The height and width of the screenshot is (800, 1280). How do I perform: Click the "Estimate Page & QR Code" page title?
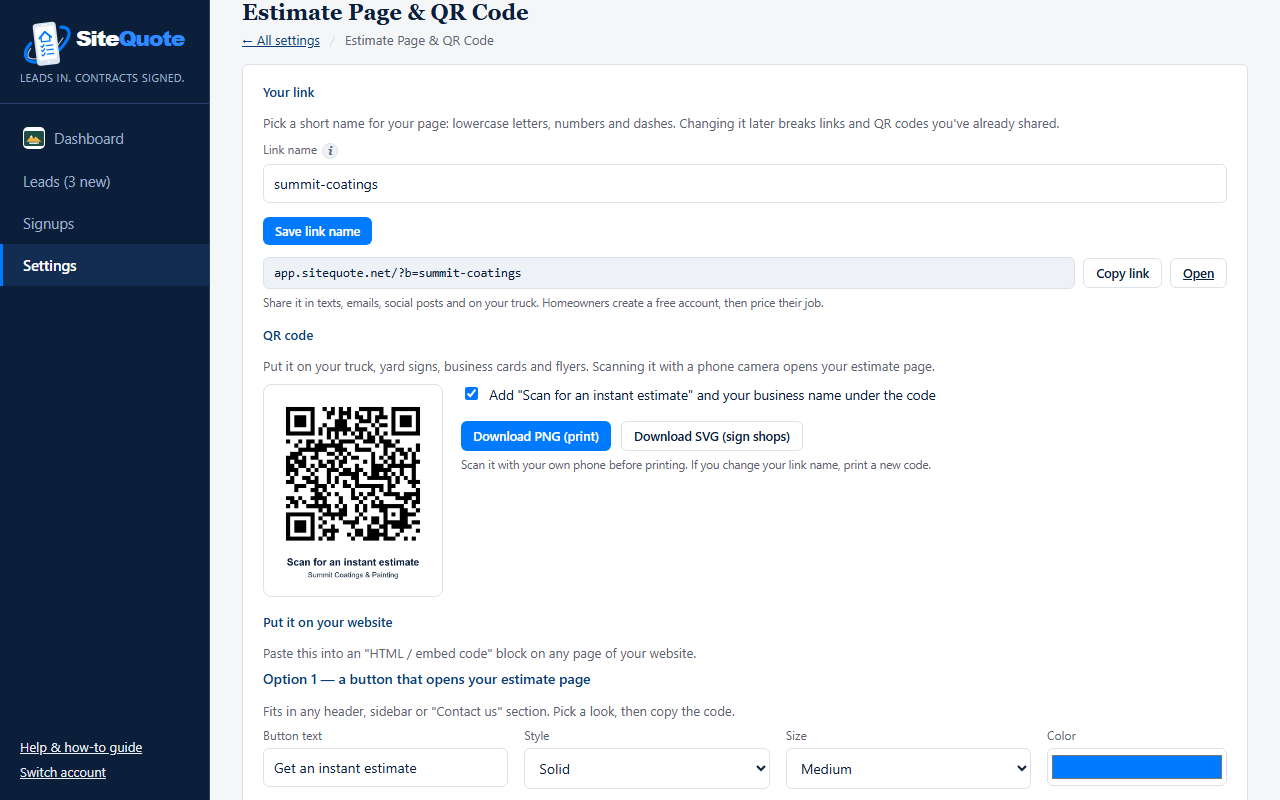click(x=385, y=13)
